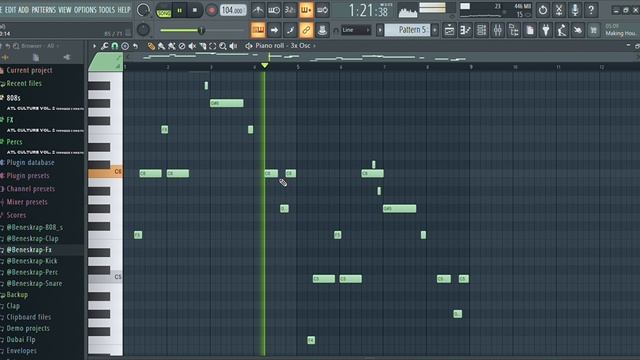Open the plugin picker plug icon
Screen dimensions: 640x360
coord(546,30)
